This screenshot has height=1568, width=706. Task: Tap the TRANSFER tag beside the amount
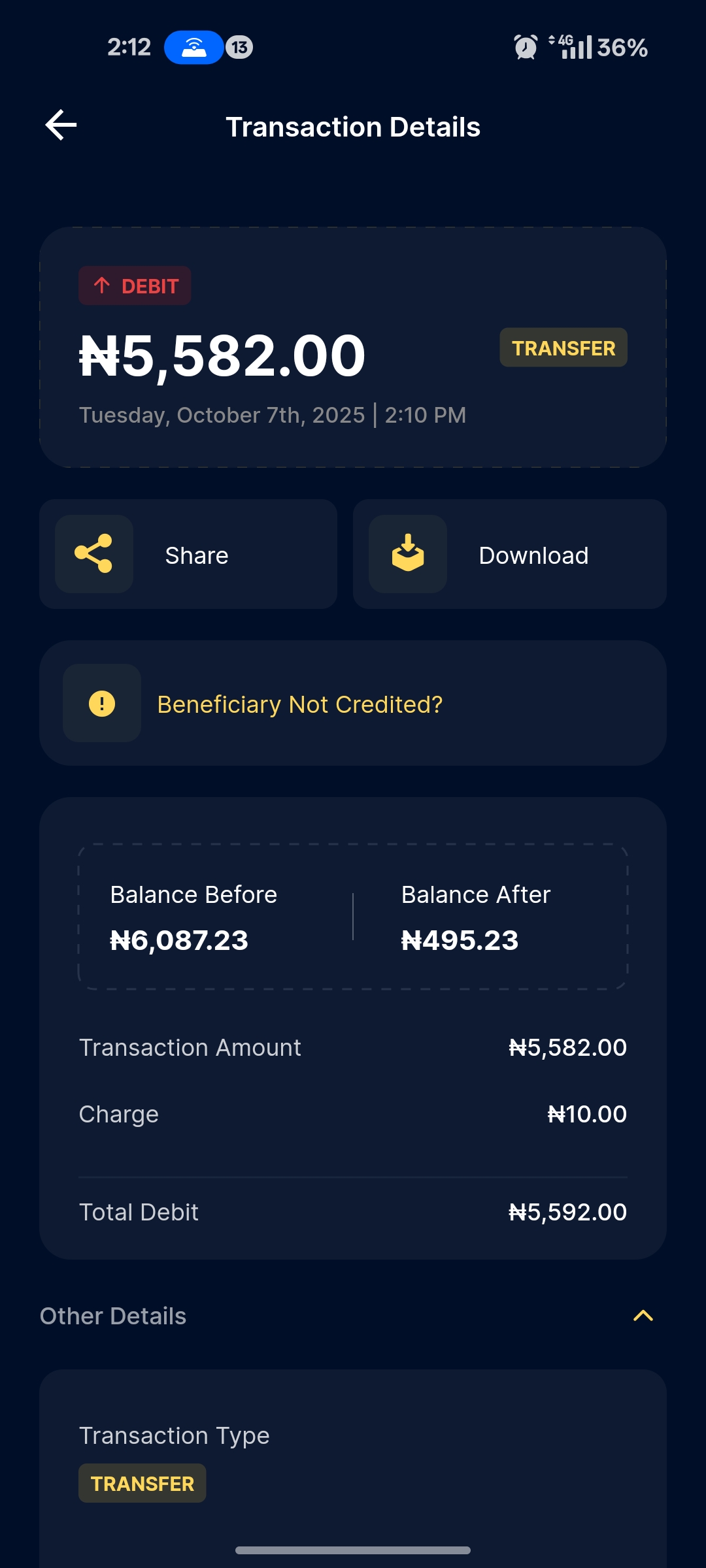(x=563, y=348)
